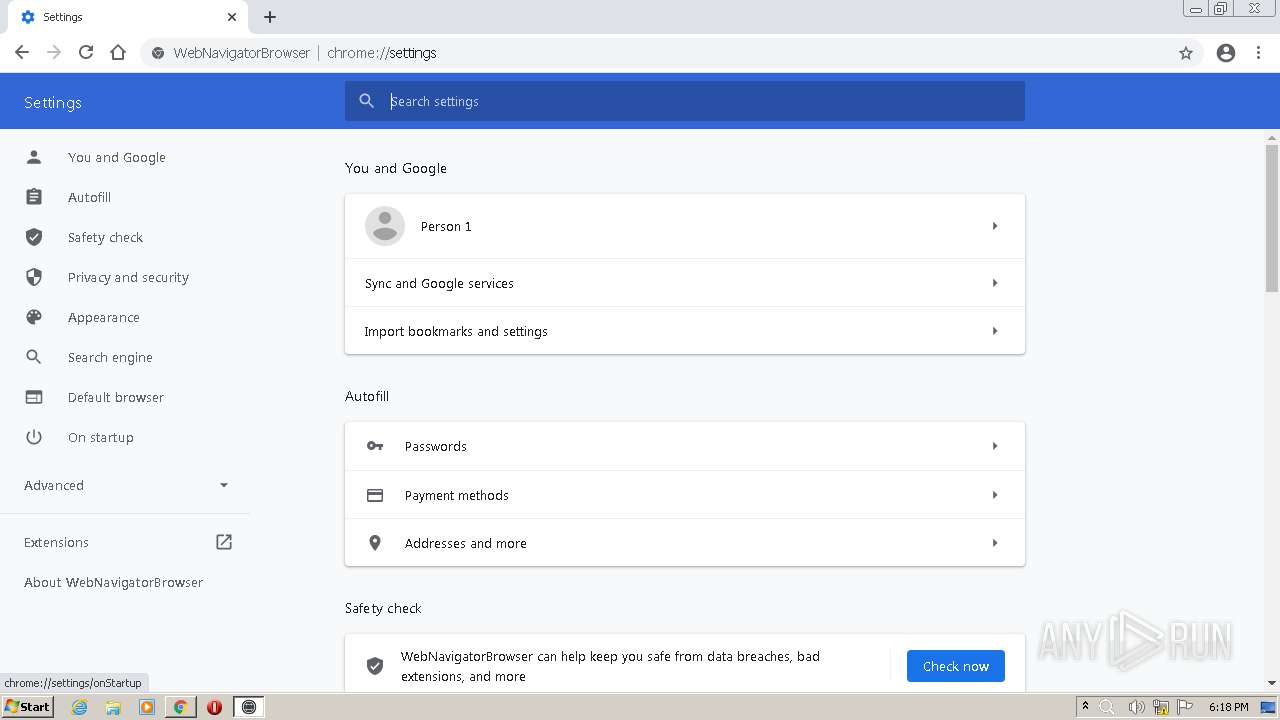Viewport: 1280px width, 720px height.
Task: Select Search engine in the sidebar
Action: click(x=110, y=357)
